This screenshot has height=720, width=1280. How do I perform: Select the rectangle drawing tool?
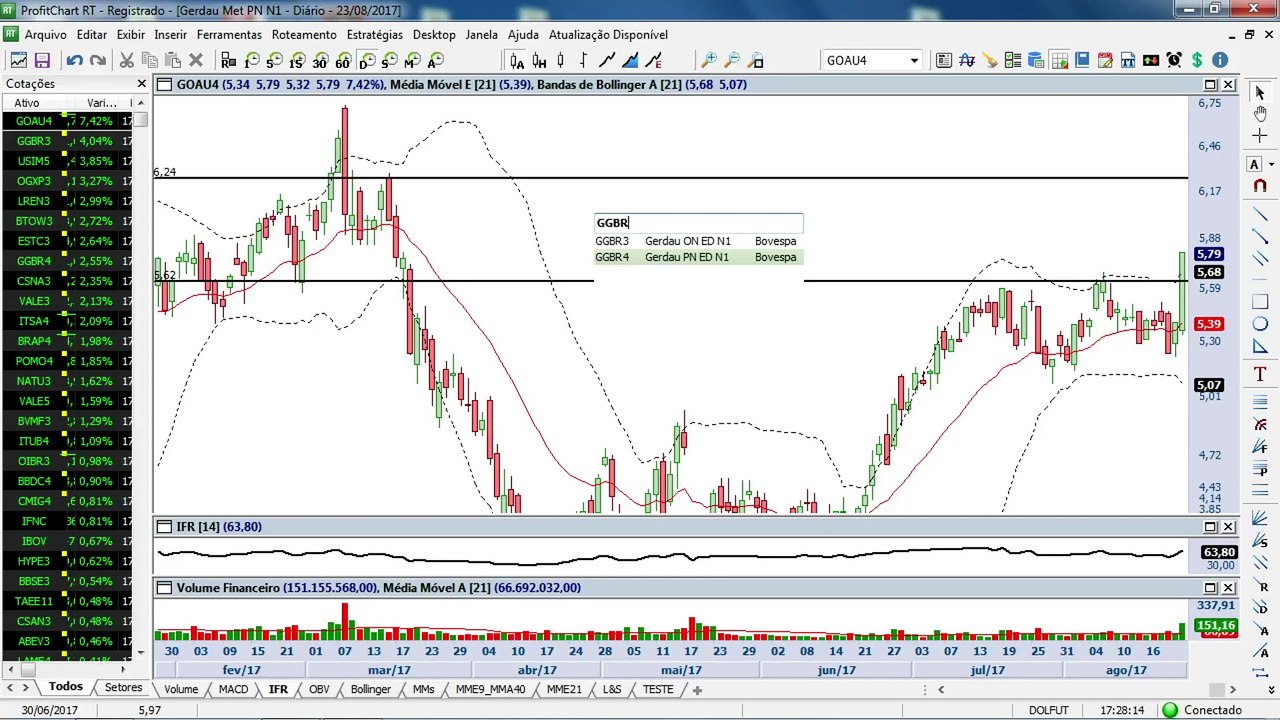click(1260, 302)
